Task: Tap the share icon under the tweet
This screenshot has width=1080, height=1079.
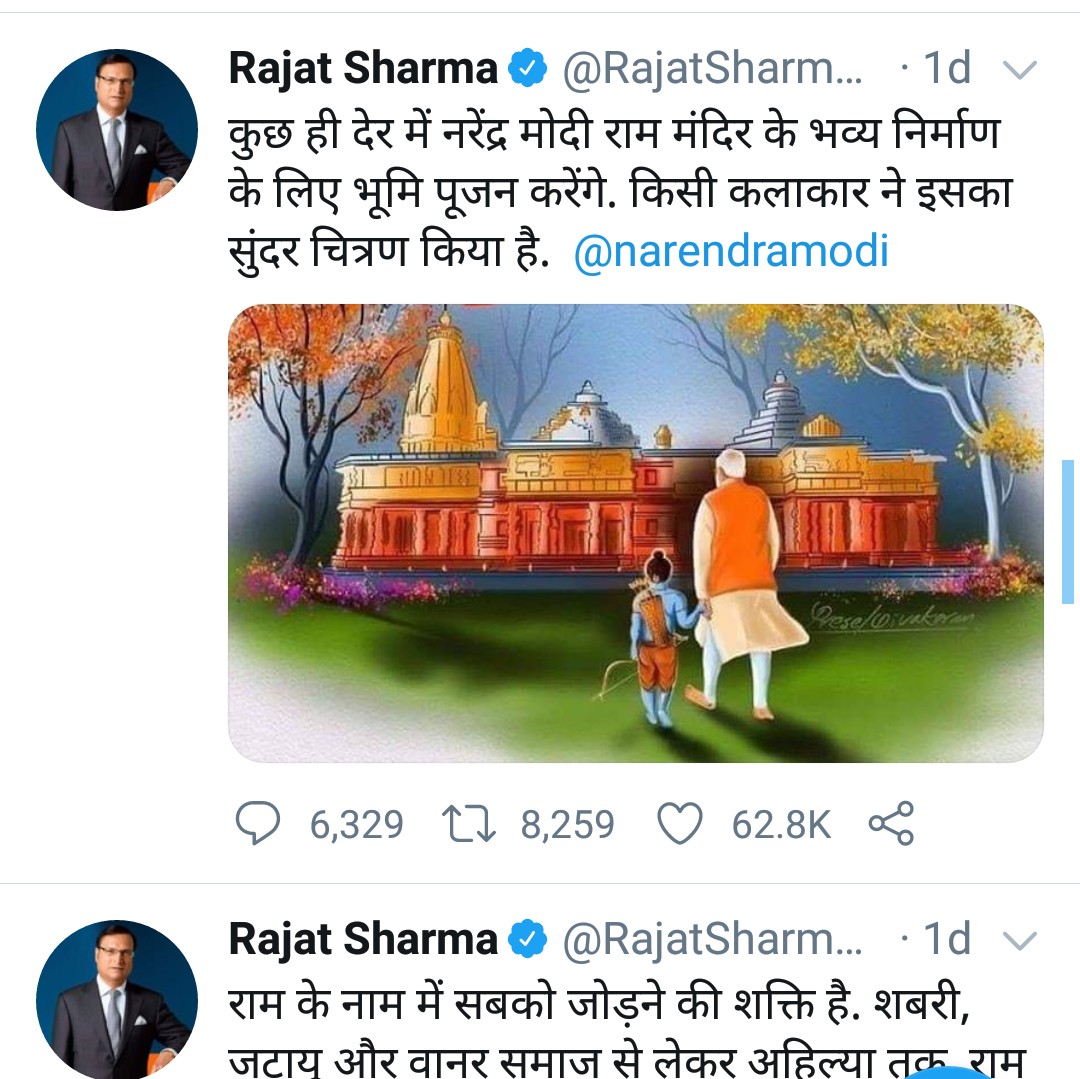Action: pyautogui.click(x=890, y=824)
